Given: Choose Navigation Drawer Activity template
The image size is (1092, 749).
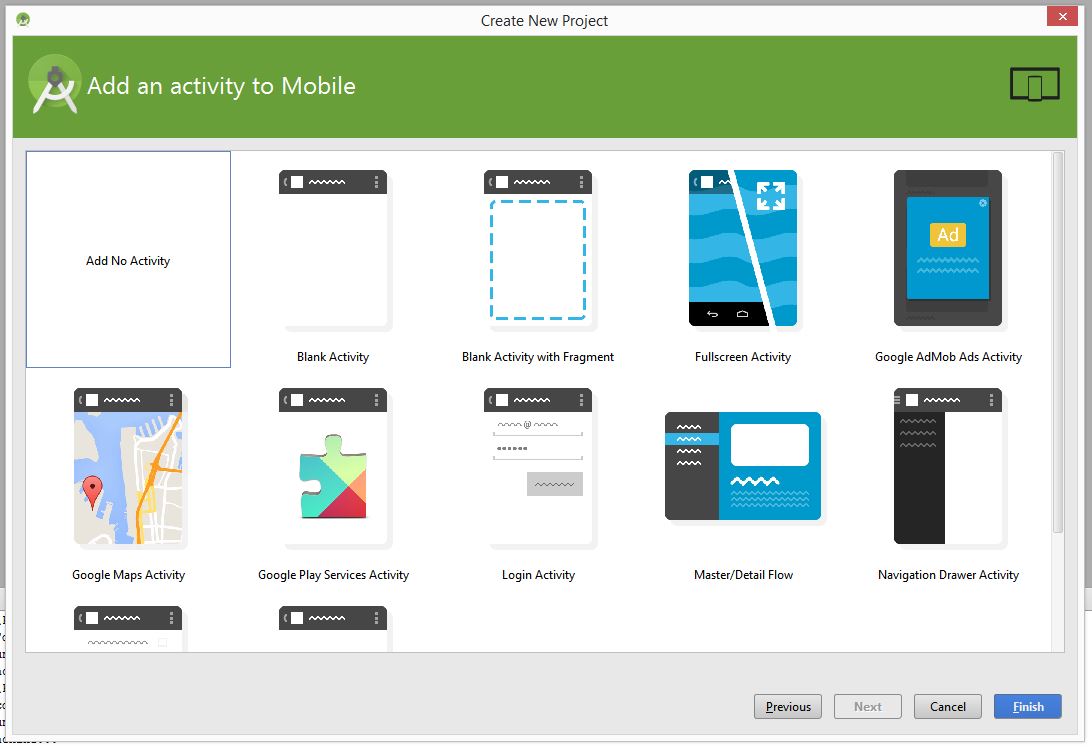Looking at the screenshot, I should (x=948, y=467).
